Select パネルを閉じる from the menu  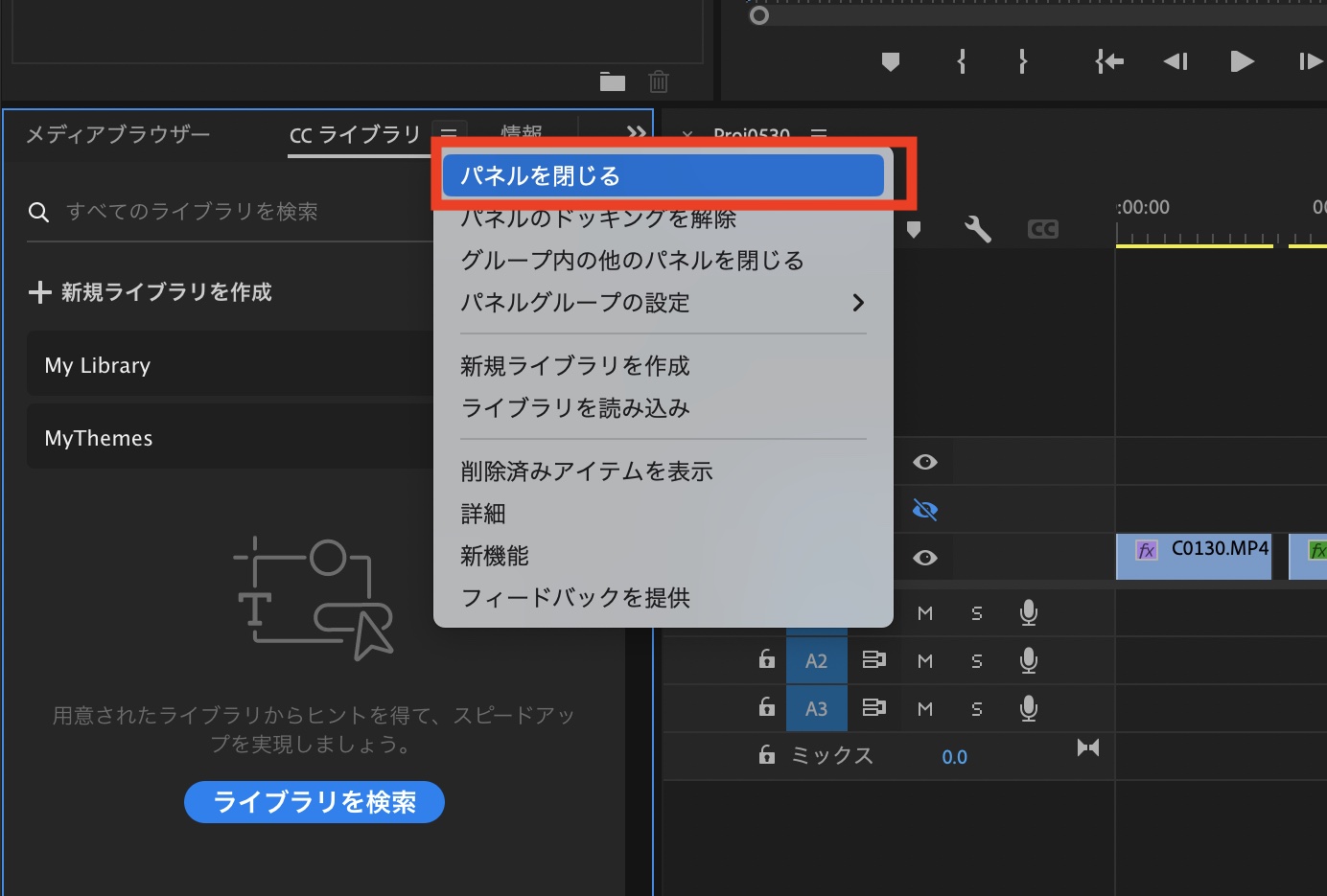pos(662,176)
